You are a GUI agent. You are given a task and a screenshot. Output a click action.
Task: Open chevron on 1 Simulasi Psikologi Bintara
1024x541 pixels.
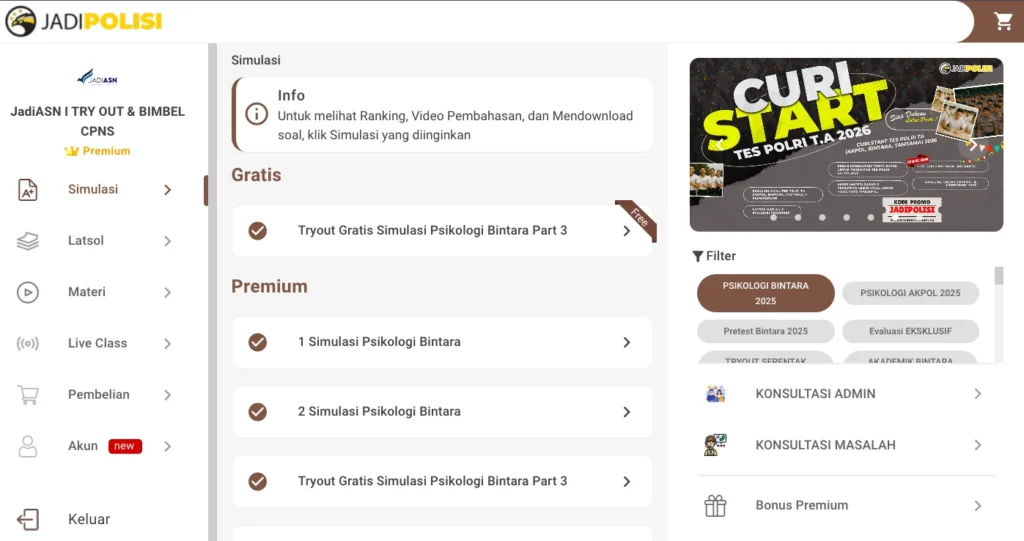(626, 342)
